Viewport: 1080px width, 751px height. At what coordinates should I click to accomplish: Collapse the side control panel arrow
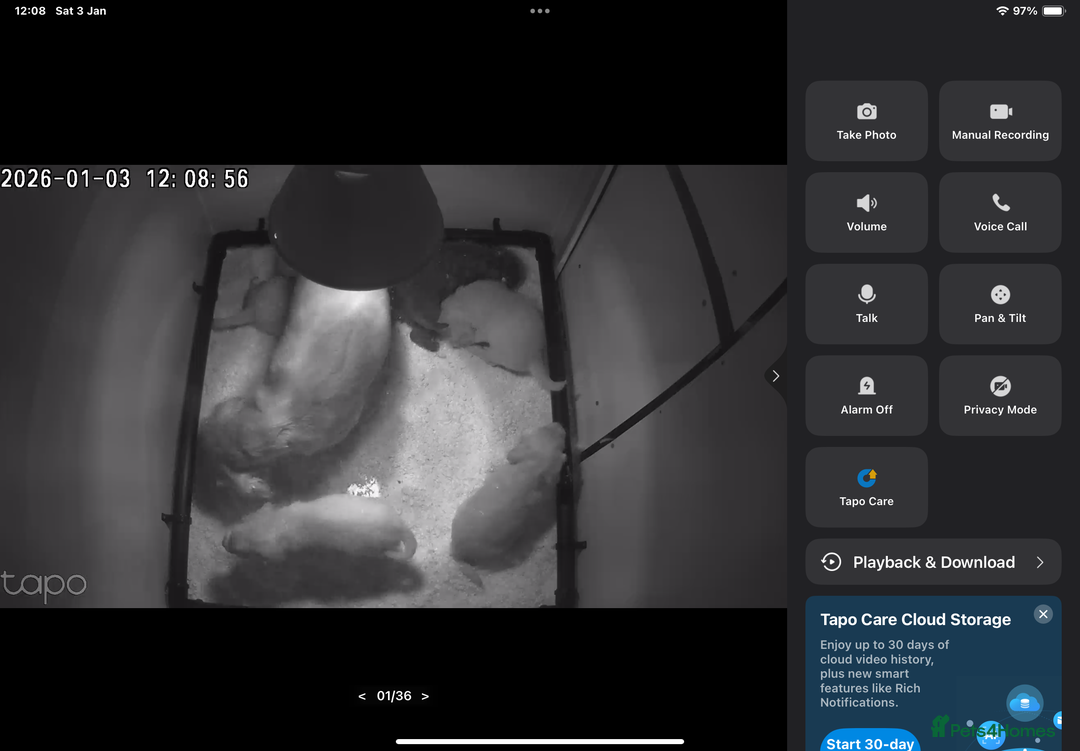tap(776, 376)
